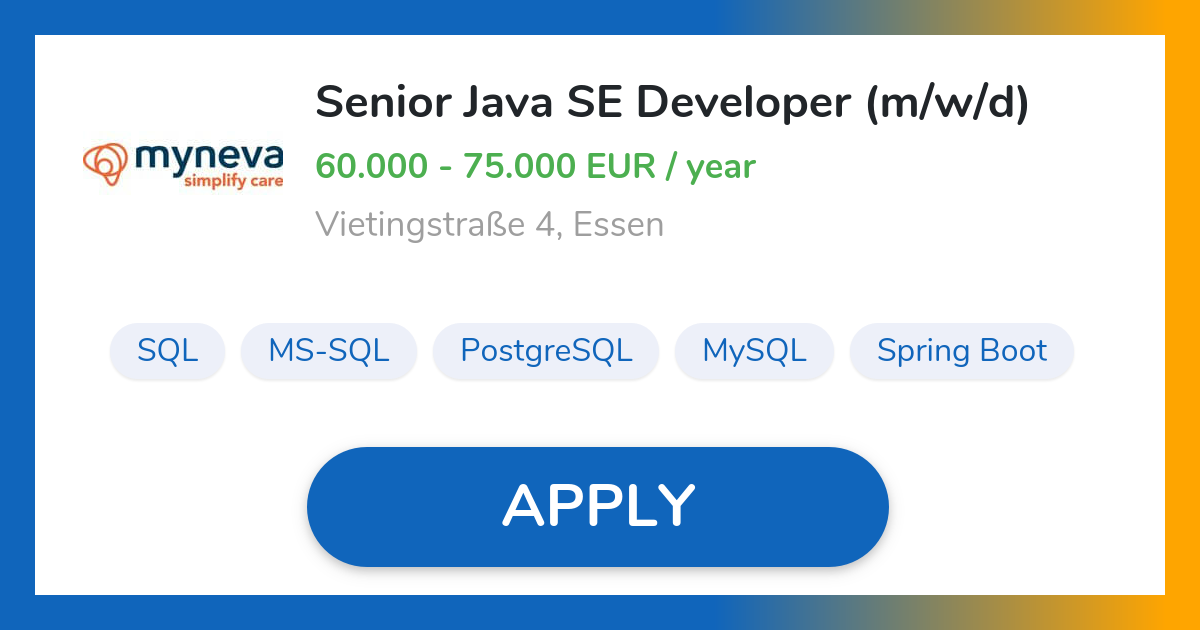
Task: Click the PostgreSQL skill tag
Action: point(545,351)
